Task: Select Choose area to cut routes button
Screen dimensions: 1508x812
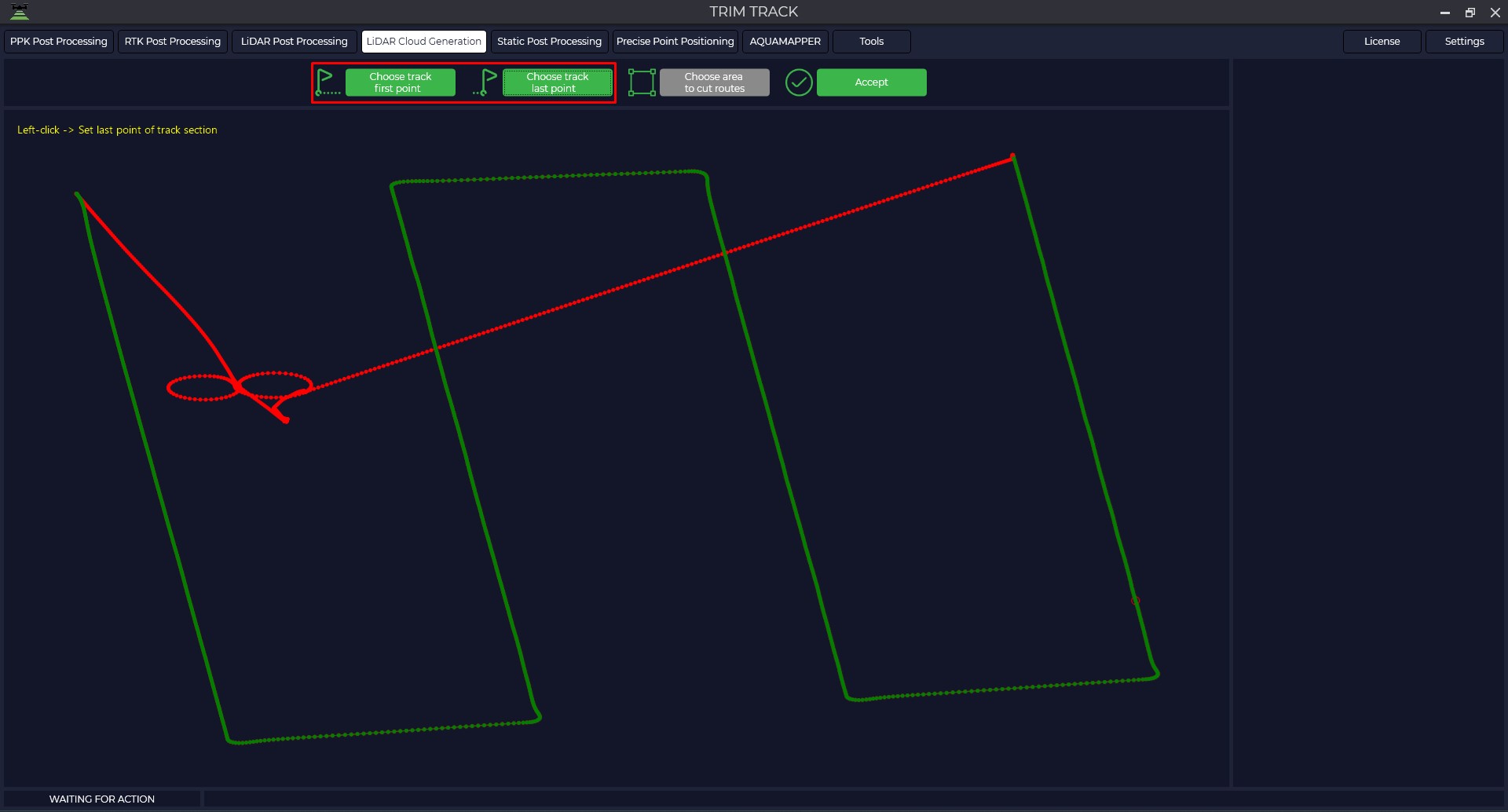Action: point(715,82)
